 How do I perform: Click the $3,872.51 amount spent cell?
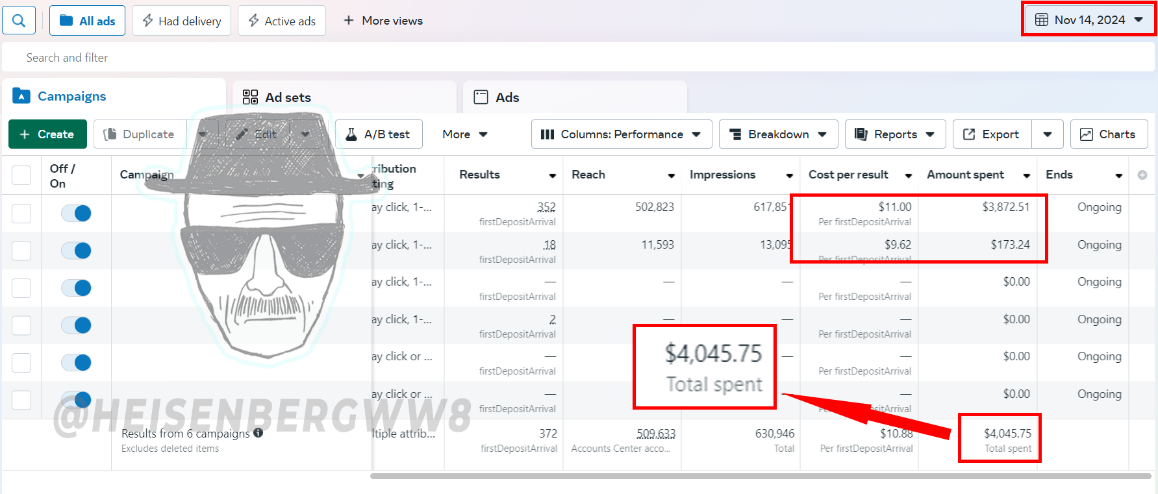click(1004, 207)
